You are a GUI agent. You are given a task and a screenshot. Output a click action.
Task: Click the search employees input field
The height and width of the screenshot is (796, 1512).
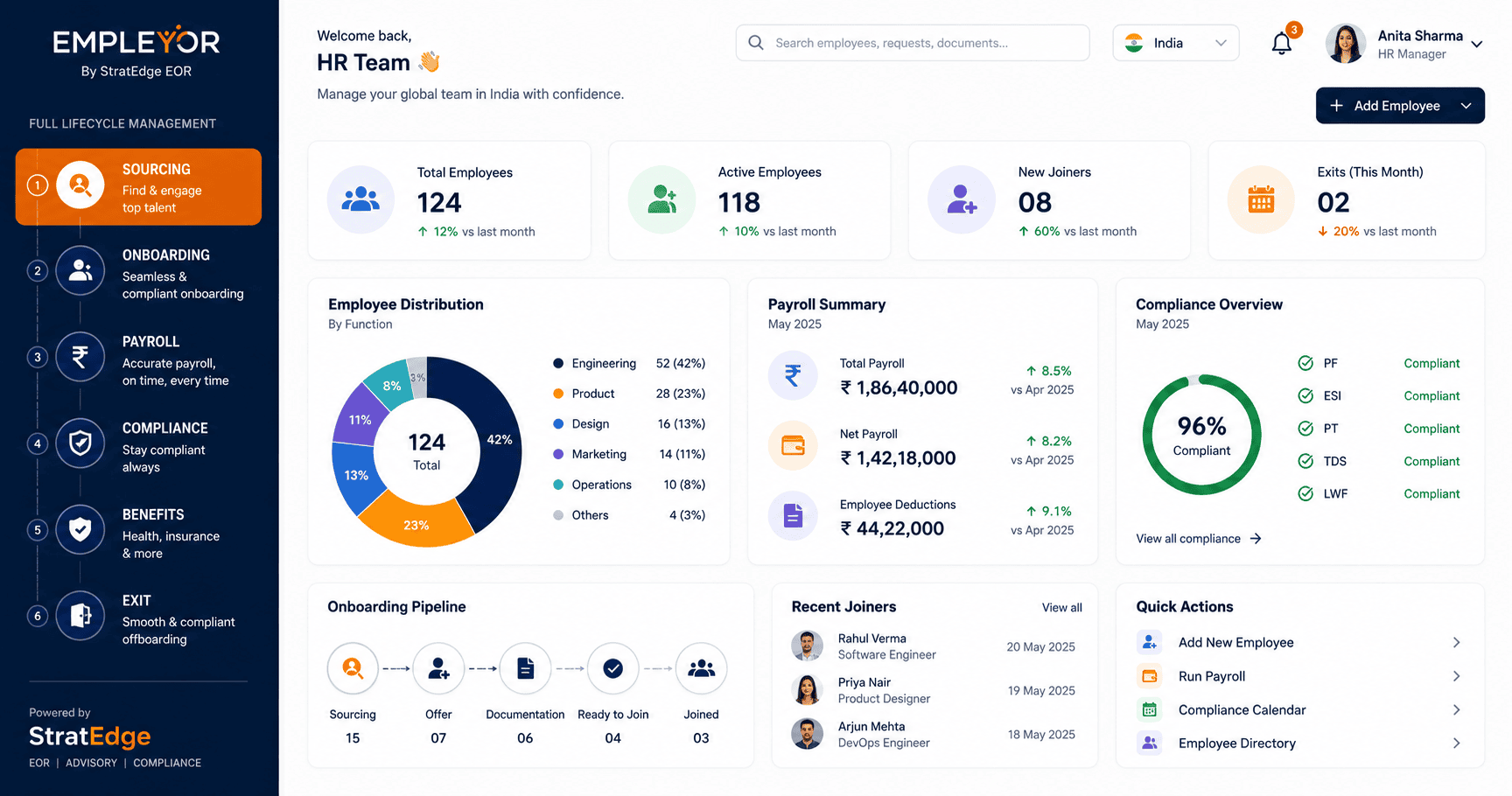click(913, 43)
